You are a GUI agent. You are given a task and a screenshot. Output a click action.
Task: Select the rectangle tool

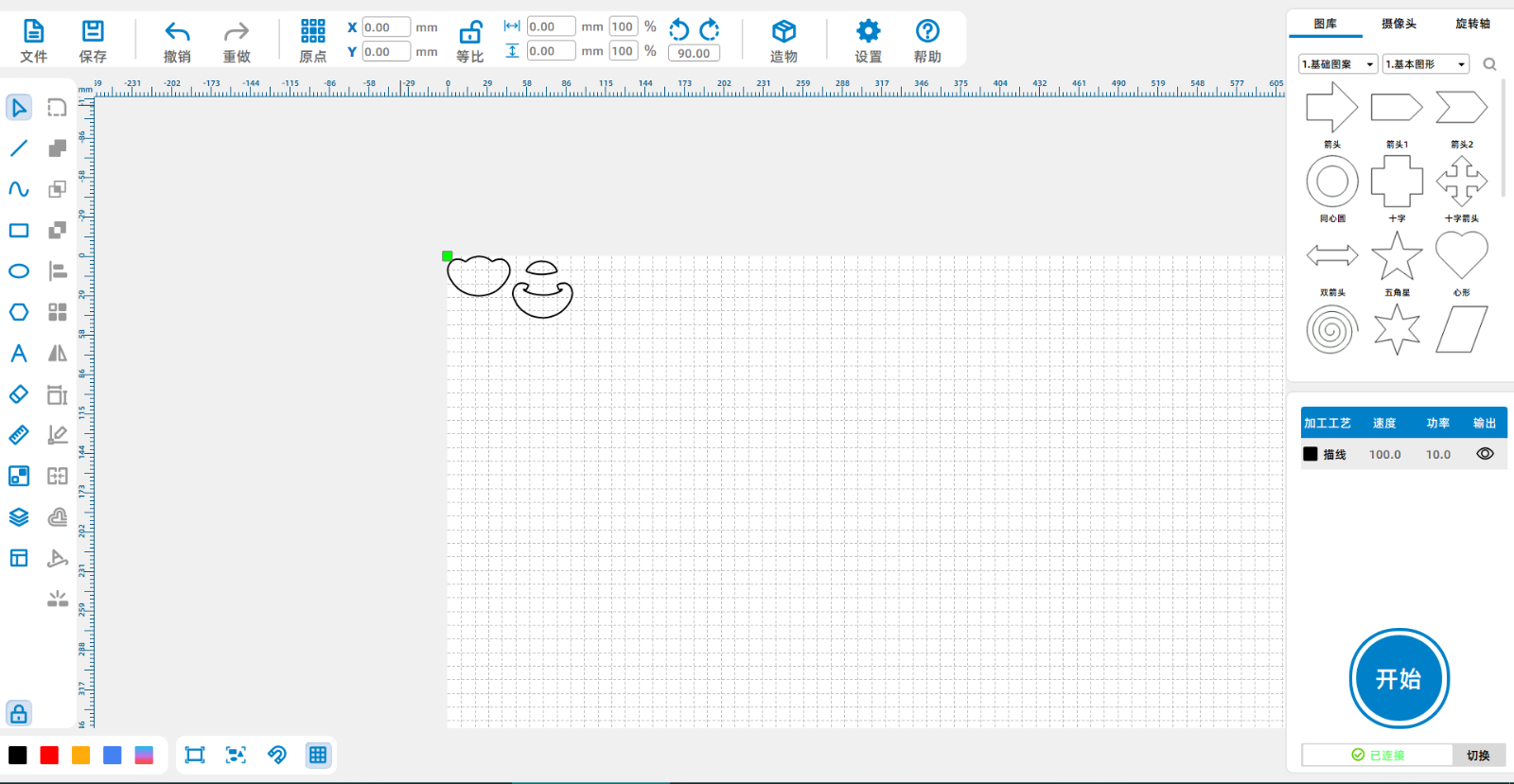point(19,230)
